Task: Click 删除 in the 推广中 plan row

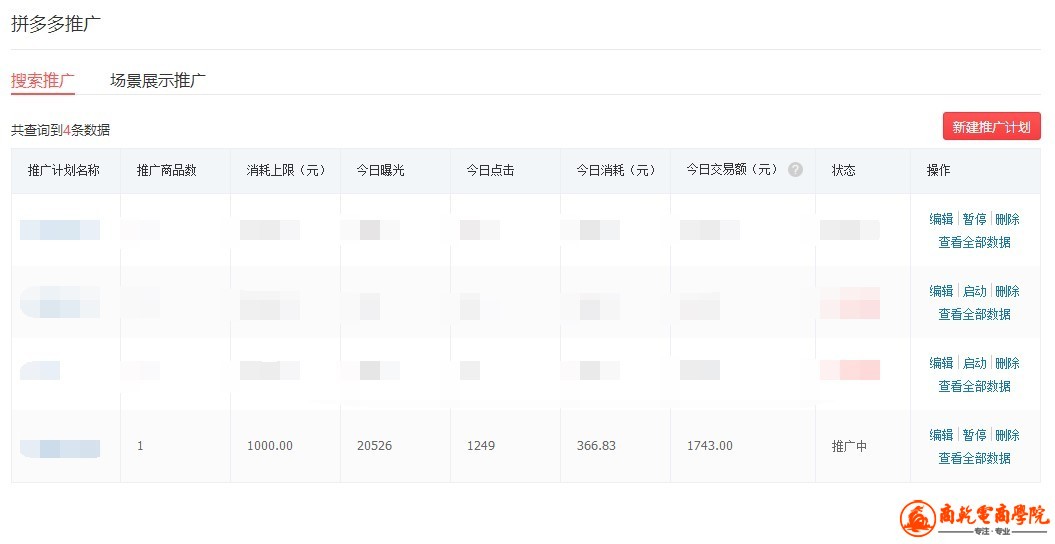Action: [x=1007, y=435]
